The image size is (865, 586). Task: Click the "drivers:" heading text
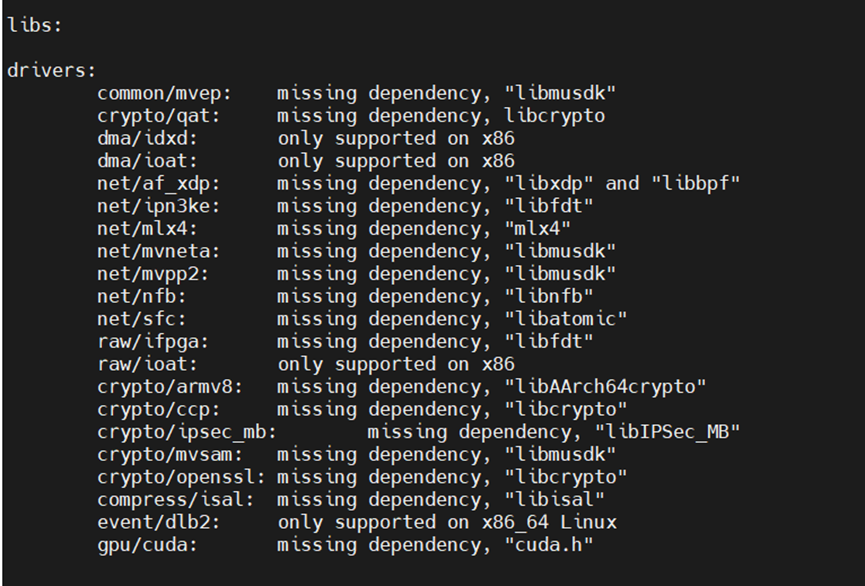pos(51,71)
